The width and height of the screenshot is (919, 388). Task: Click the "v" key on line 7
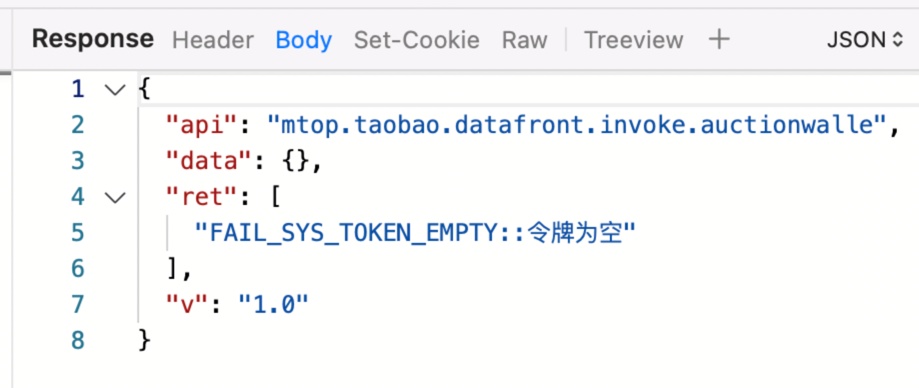tap(189, 305)
